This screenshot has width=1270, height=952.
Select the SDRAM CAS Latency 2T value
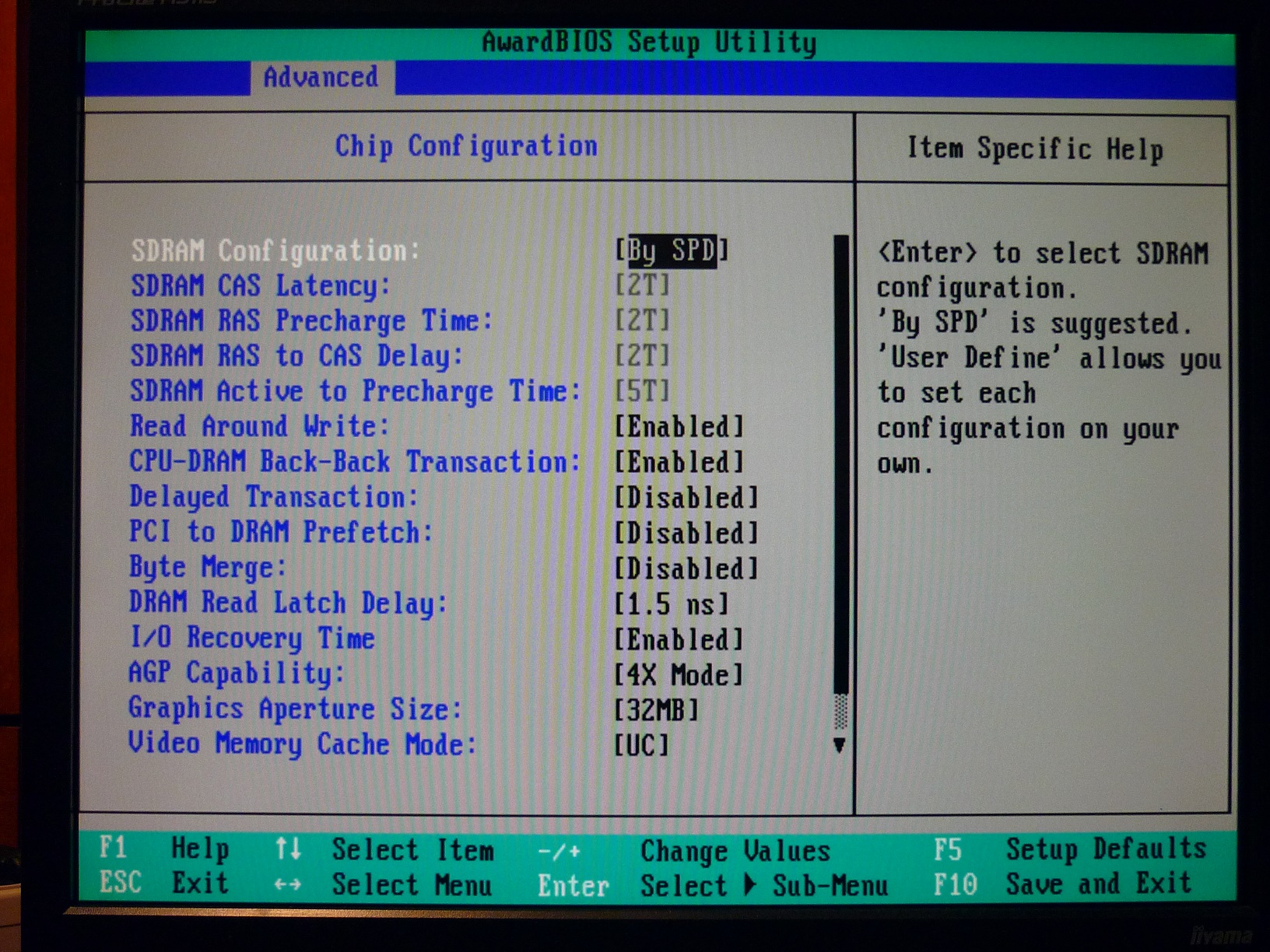coord(642,285)
